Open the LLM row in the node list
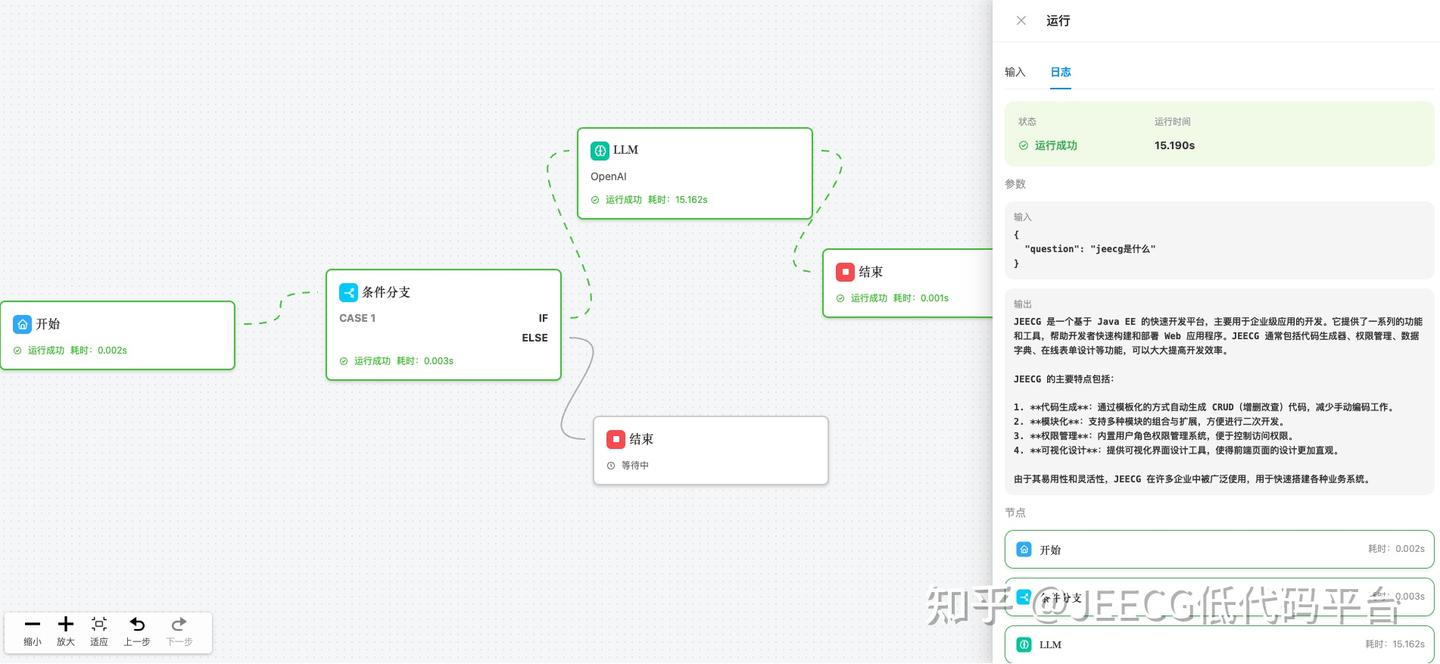The height and width of the screenshot is (664, 1440). [x=1219, y=645]
